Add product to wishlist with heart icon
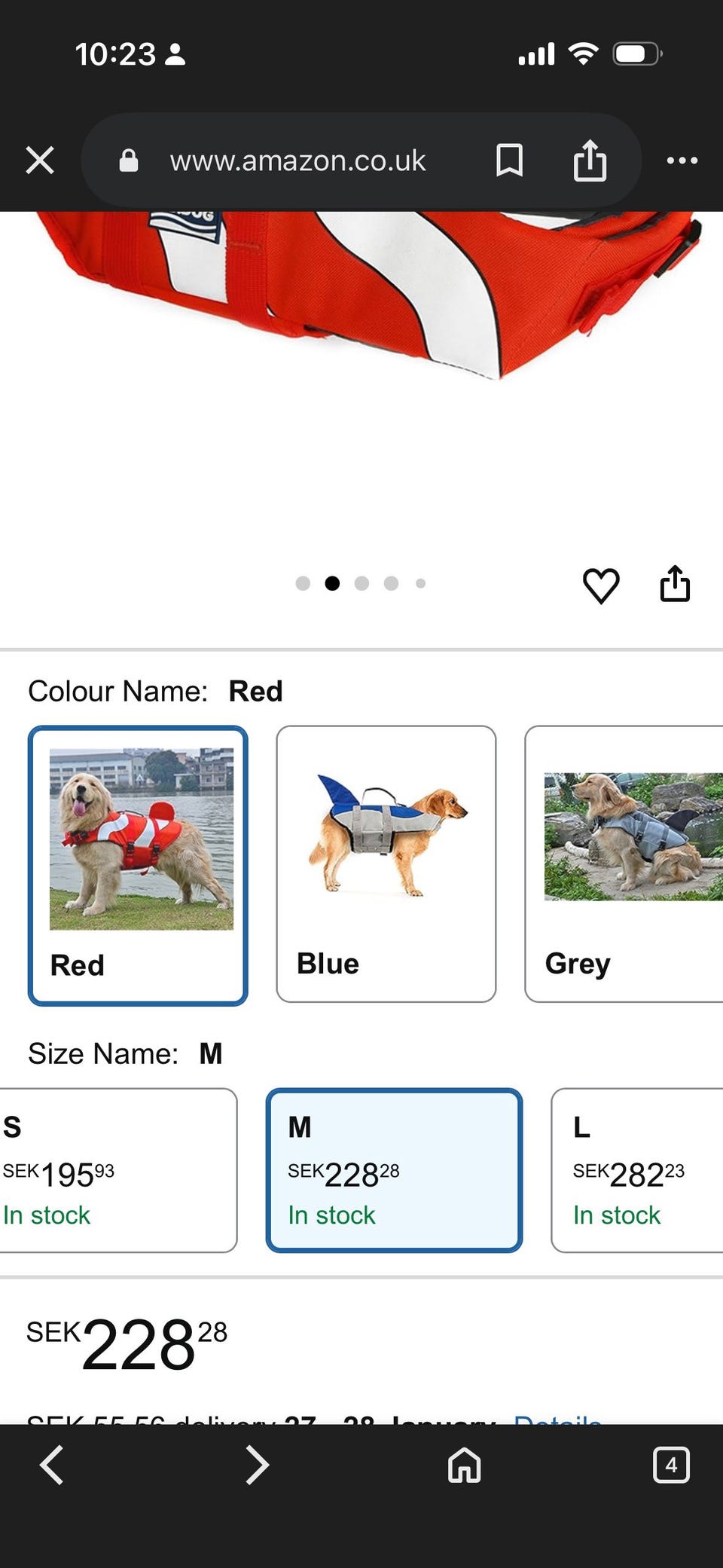Viewport: 723px width, 1568px height. [x=601, y=585]
